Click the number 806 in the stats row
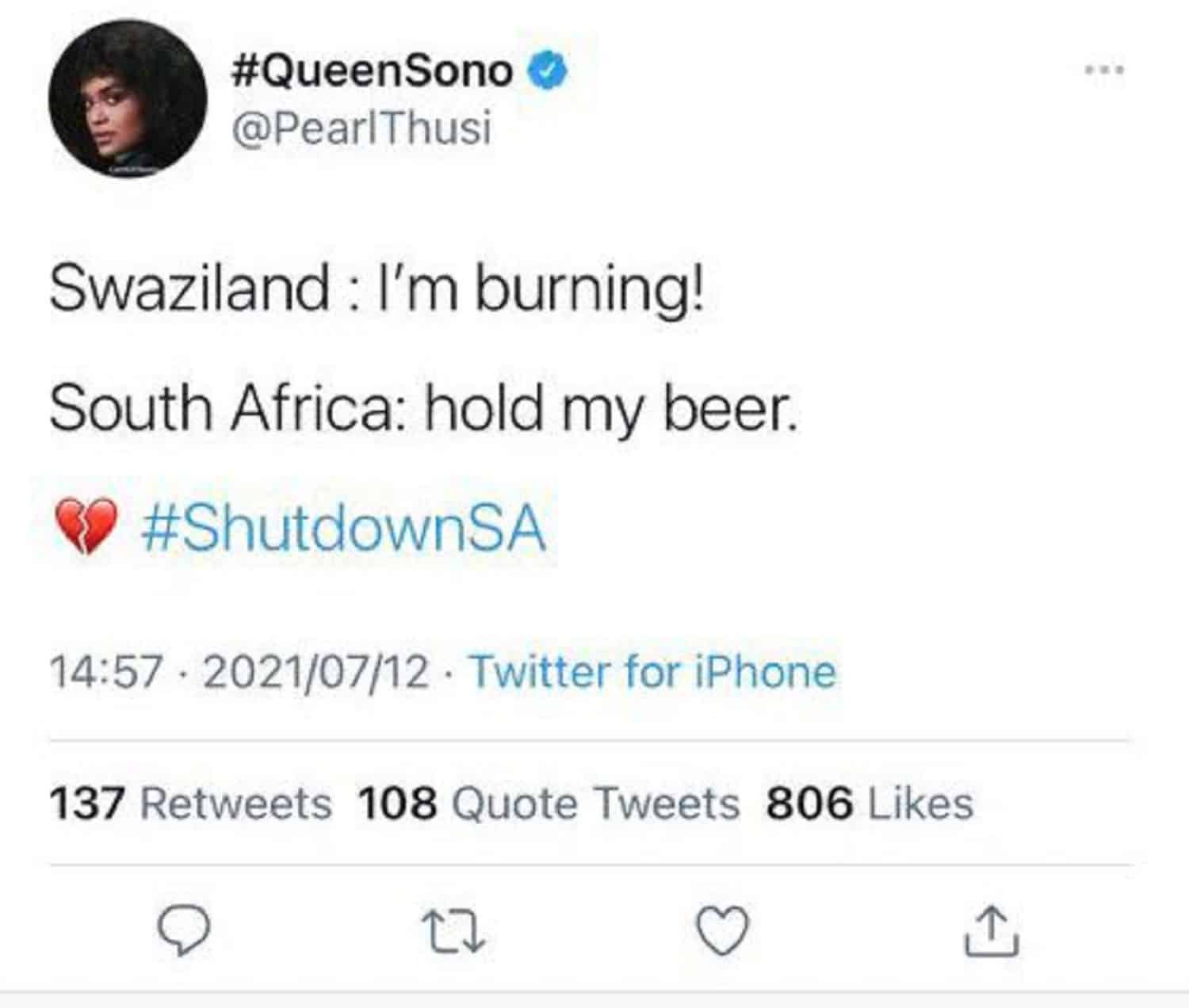 coord(809,804)
